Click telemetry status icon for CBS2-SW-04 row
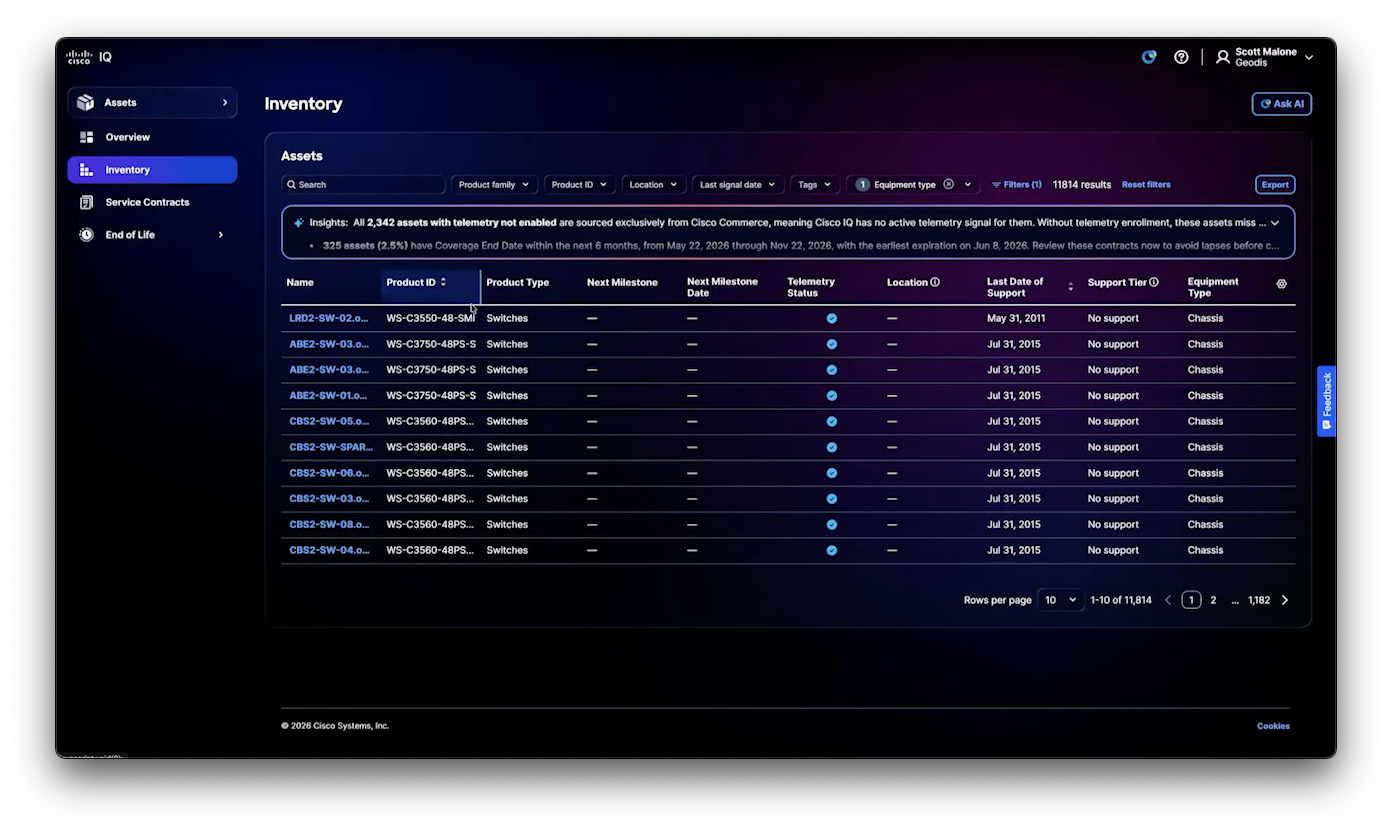Image resolution: width=1392 pixels, height=832 pixels. tap(831, 551)
